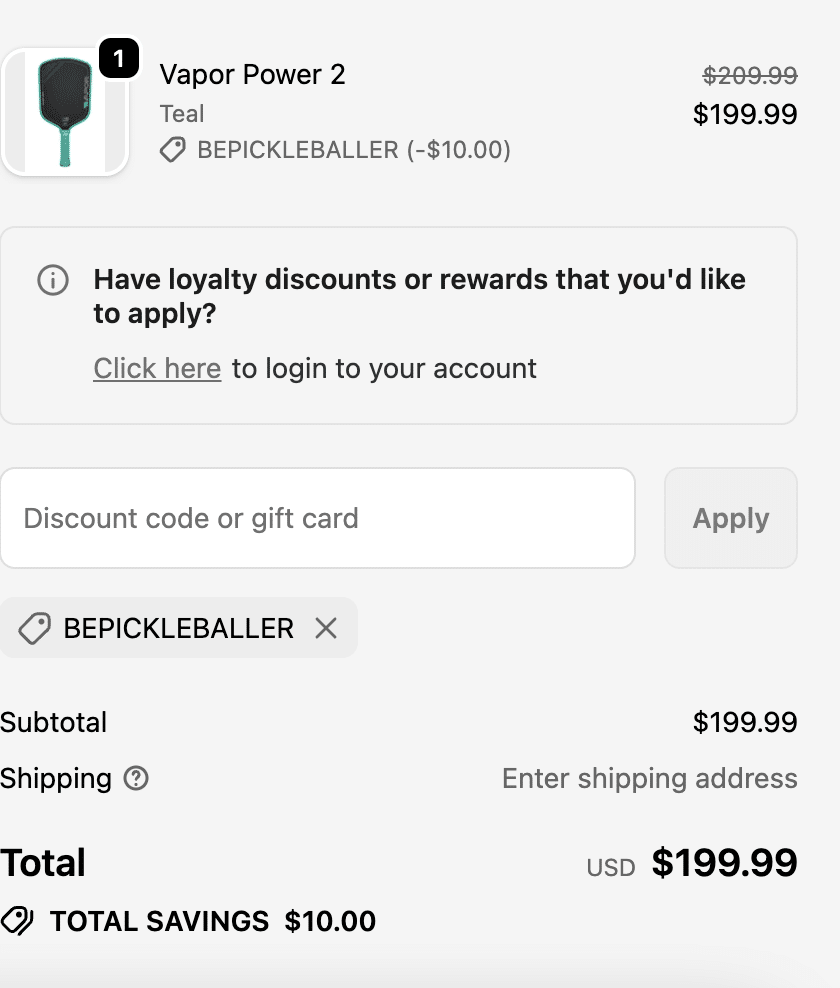Image resolution: width=840 pixels, height=988 pixels.
Task: Click the Subtotal amount of $199.99
Action: (744, 722)
